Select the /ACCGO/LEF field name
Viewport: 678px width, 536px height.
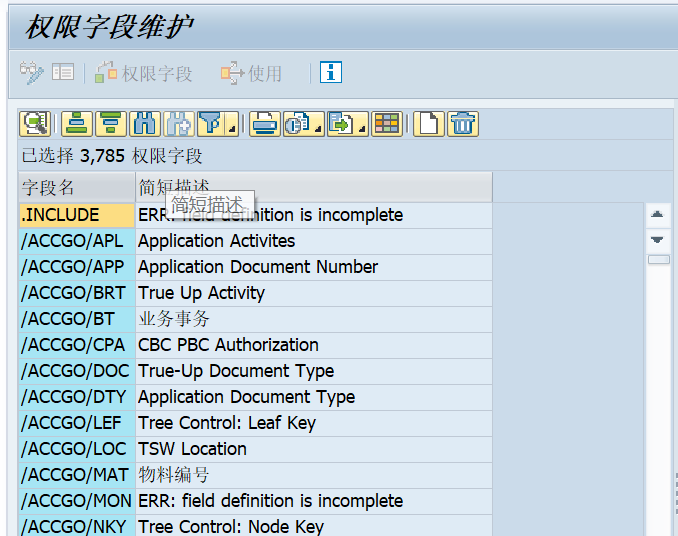coord(77,423)
